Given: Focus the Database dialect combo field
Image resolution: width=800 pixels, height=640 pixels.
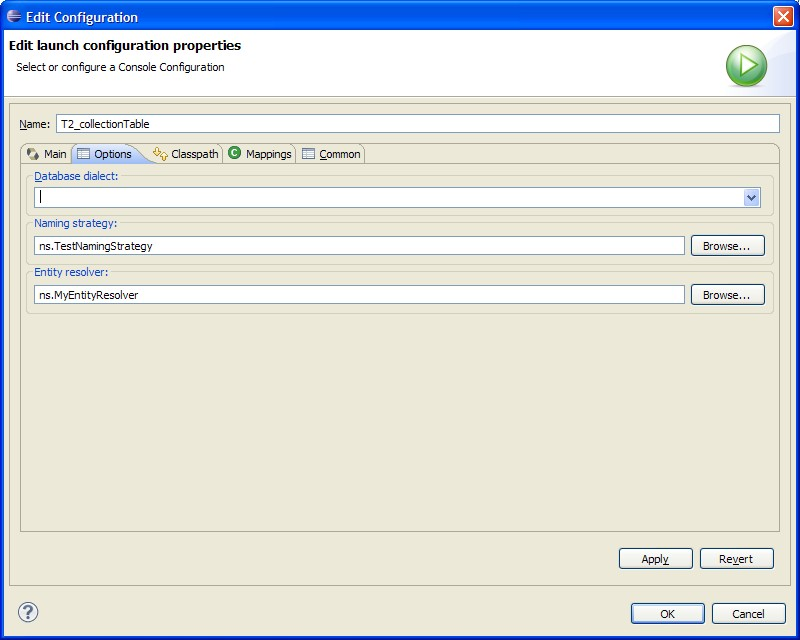Looking at the screenshot, I should 397,198.
